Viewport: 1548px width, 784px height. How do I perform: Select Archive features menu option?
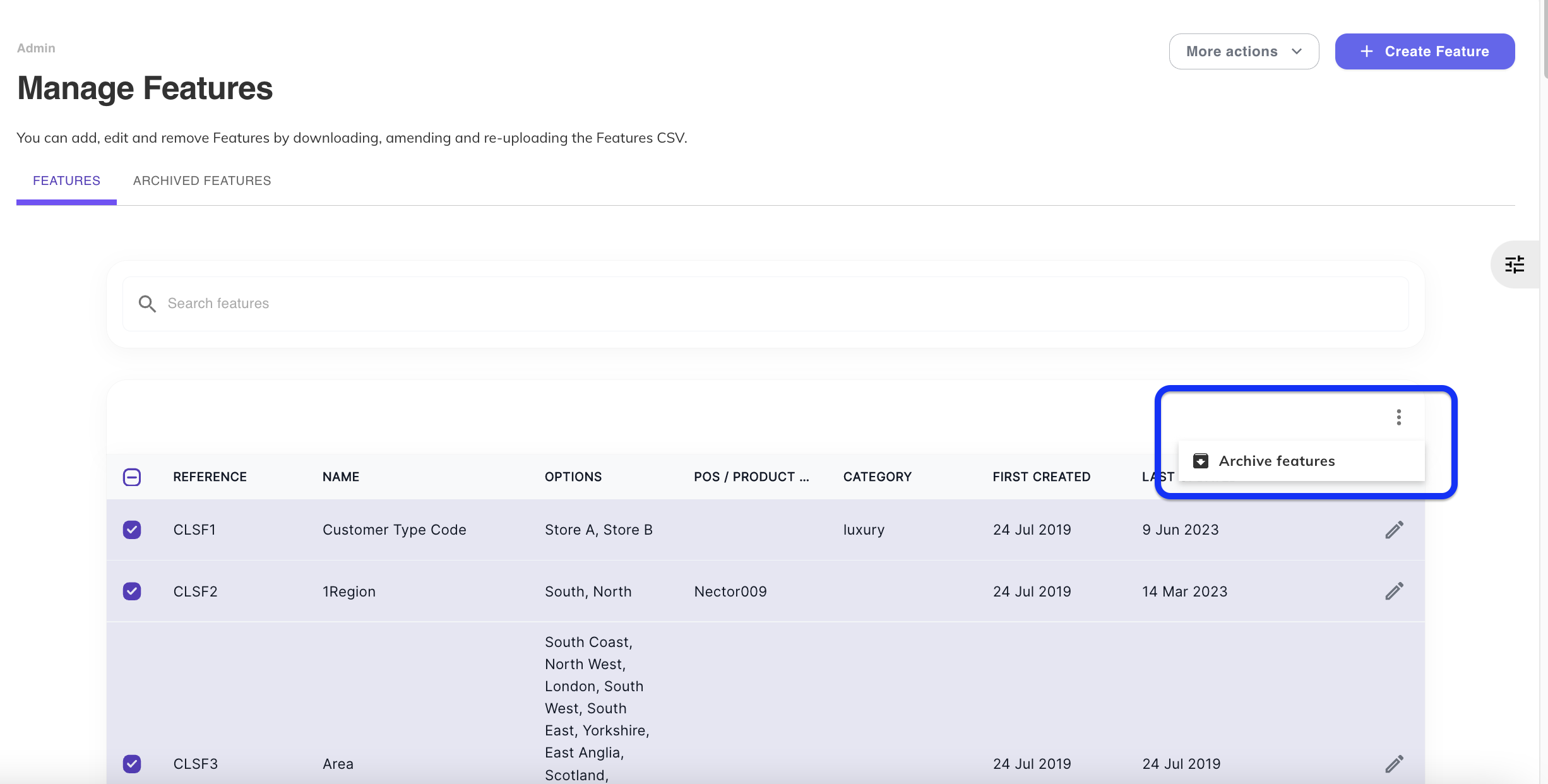click(x=1277, y=461)
